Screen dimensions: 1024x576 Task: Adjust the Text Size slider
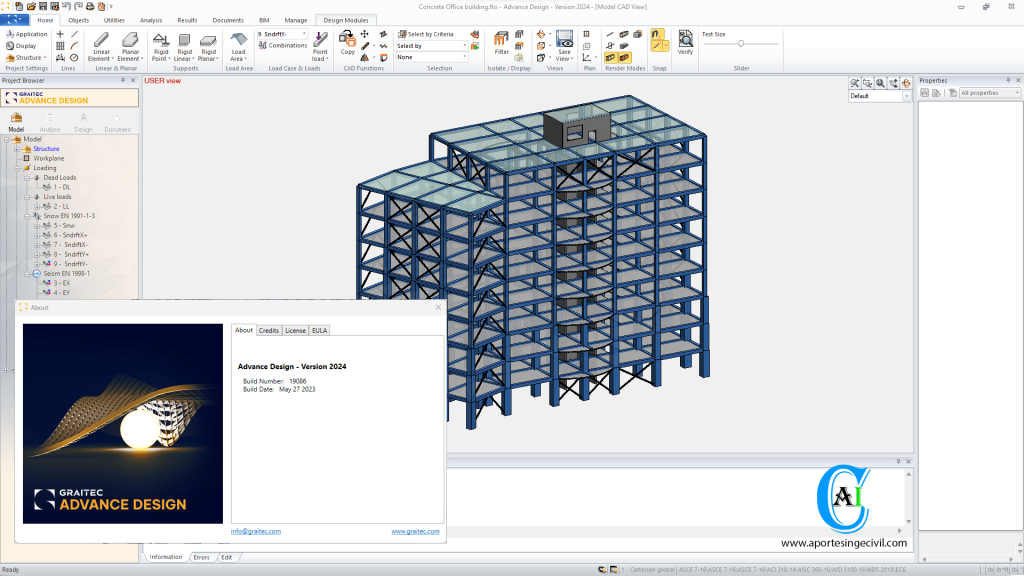(x=741, y=43)
